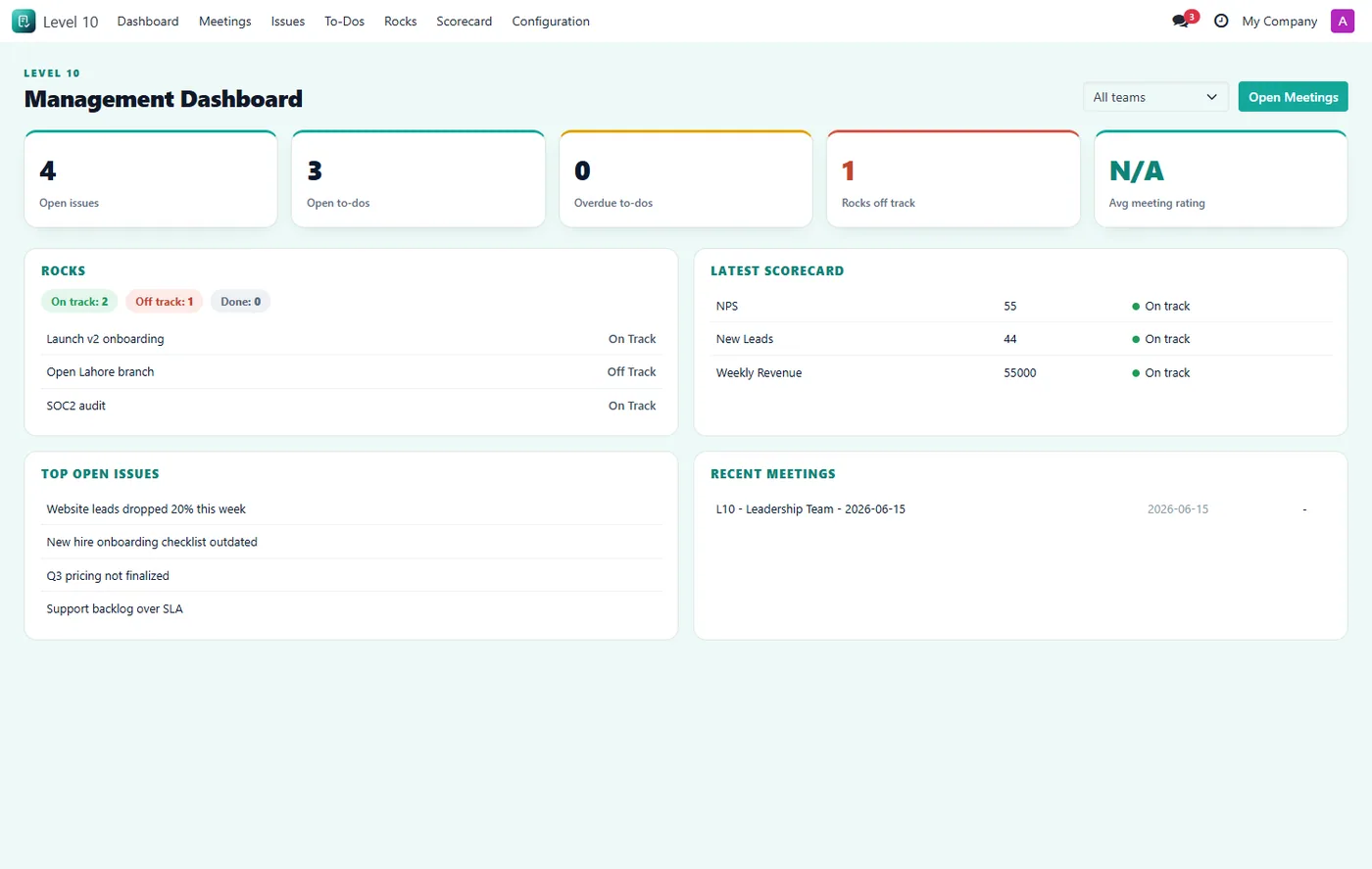The image size is (1372, 869).
Task: Select the NPS scorecard row
Action: pos(1021,306)
